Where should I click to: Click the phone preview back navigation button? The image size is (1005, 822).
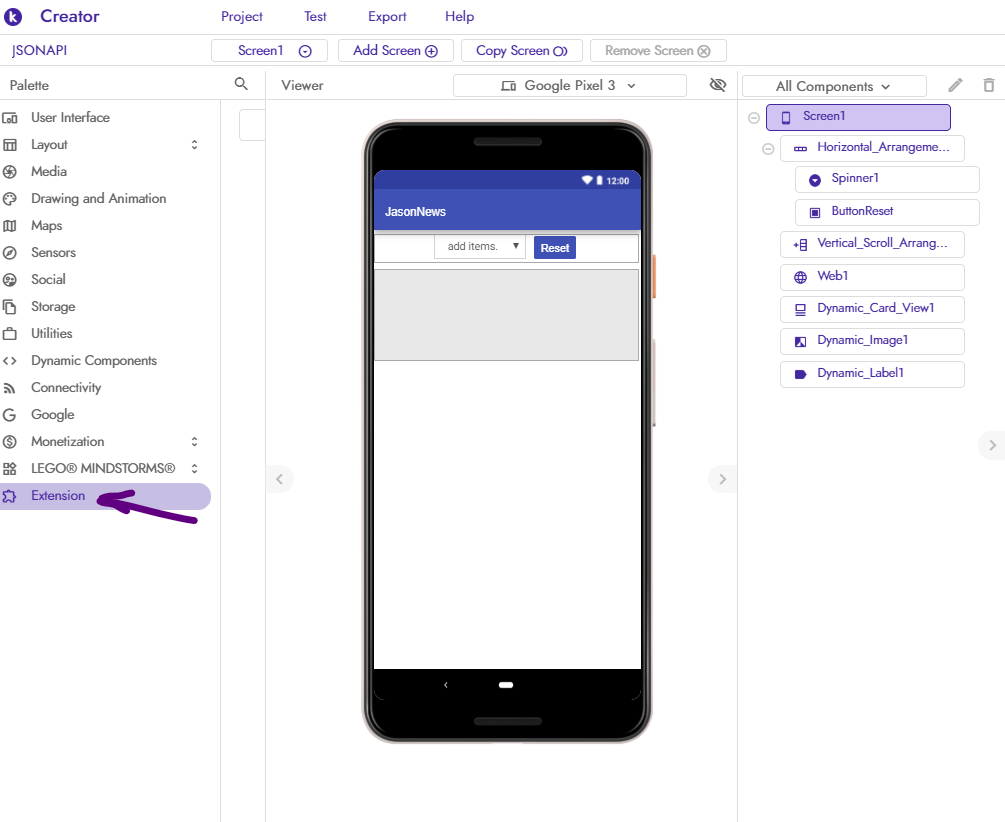click(x=445, y=685)
